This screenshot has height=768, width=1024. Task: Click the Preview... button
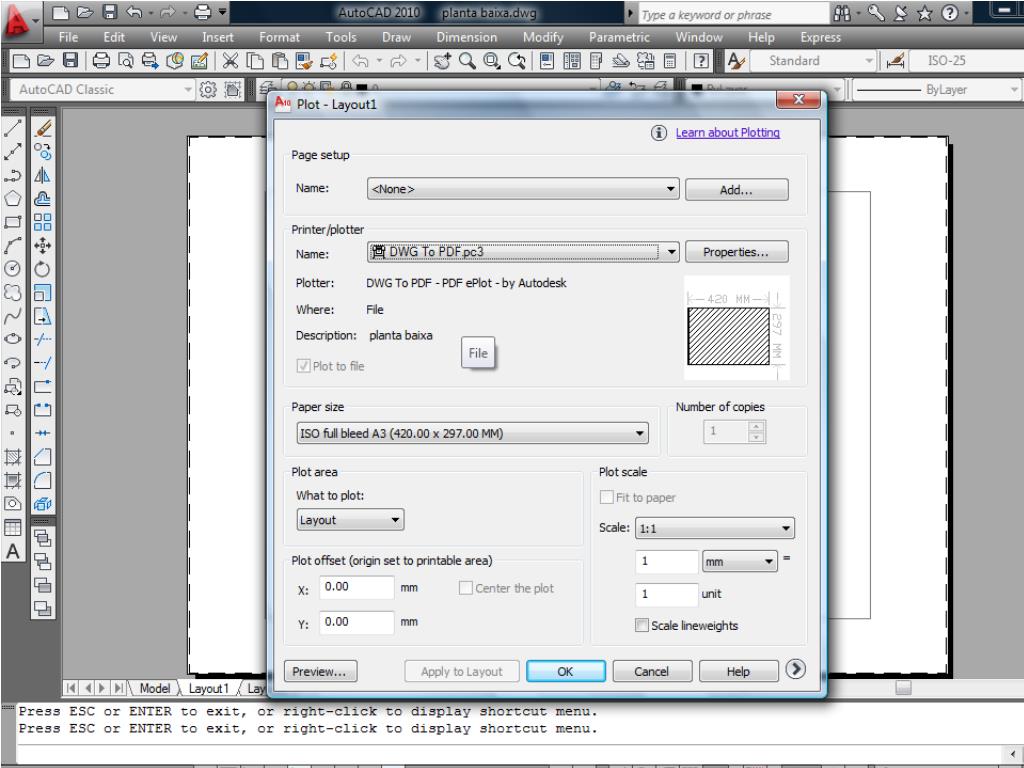point(321,672)
